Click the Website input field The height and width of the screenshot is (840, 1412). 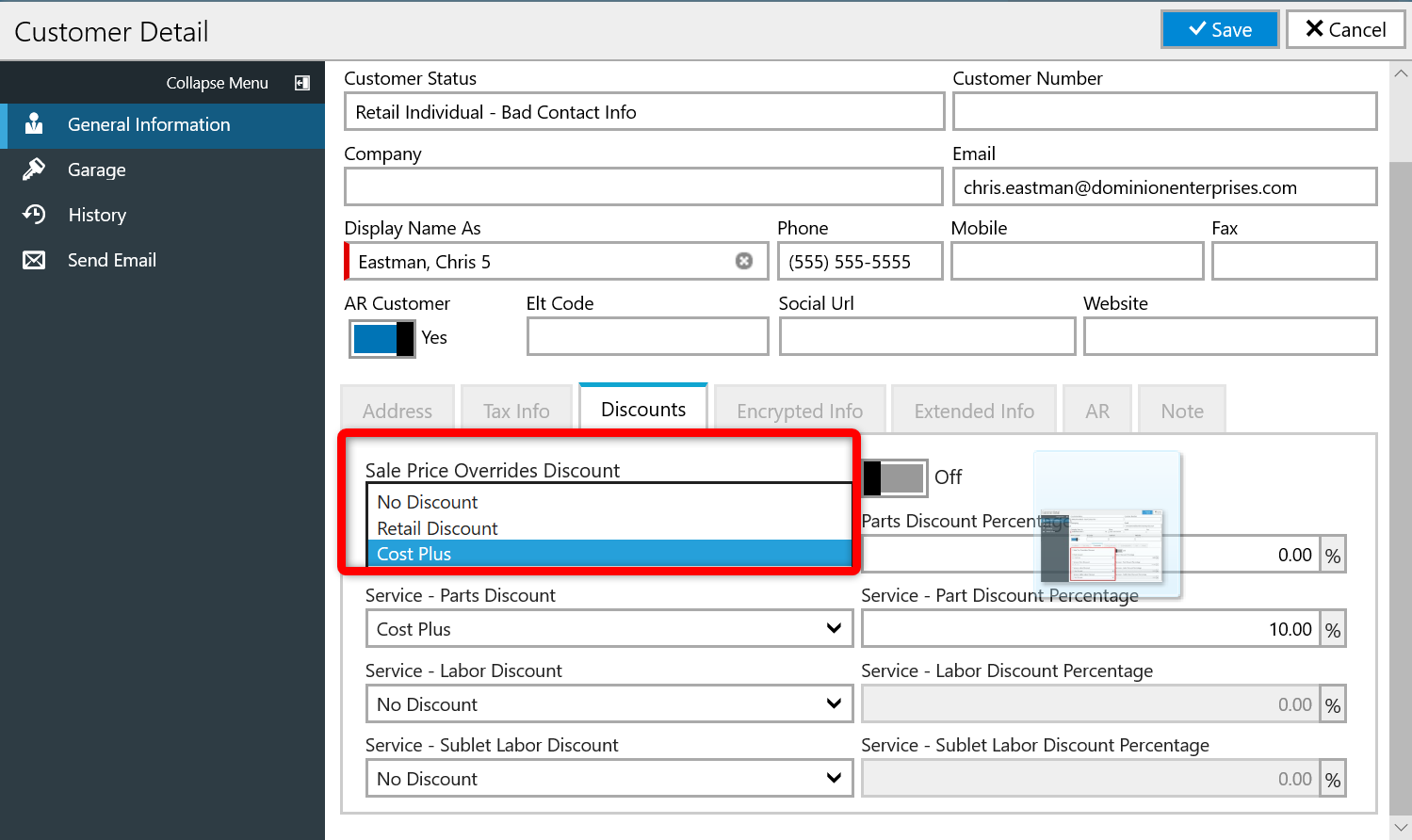point(1230,336)
